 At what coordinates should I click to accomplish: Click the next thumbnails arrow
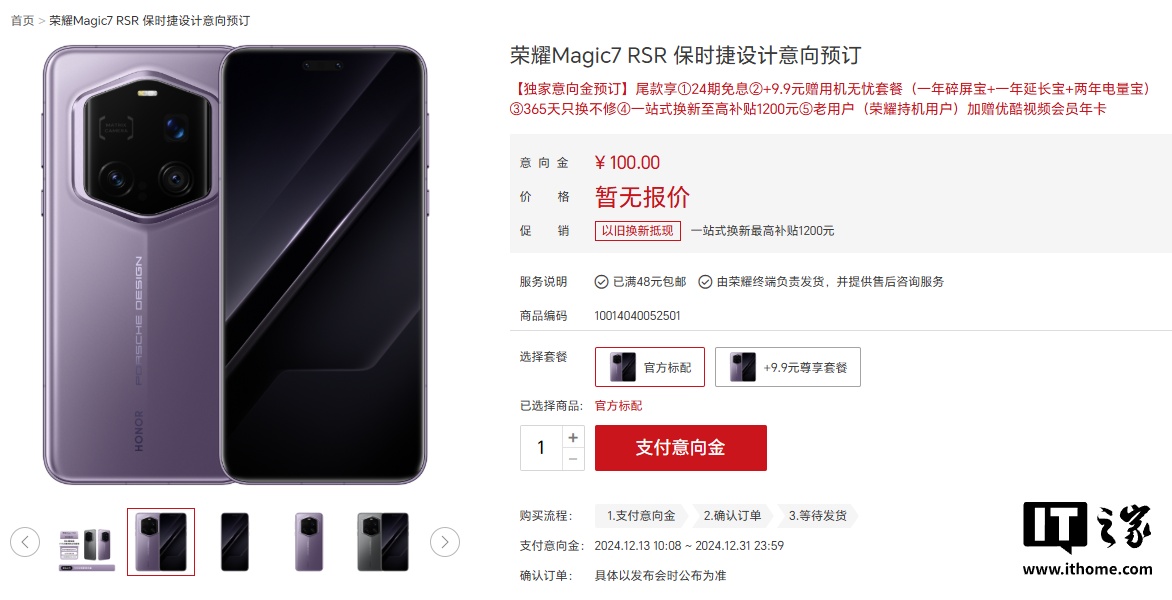point(445,542)
